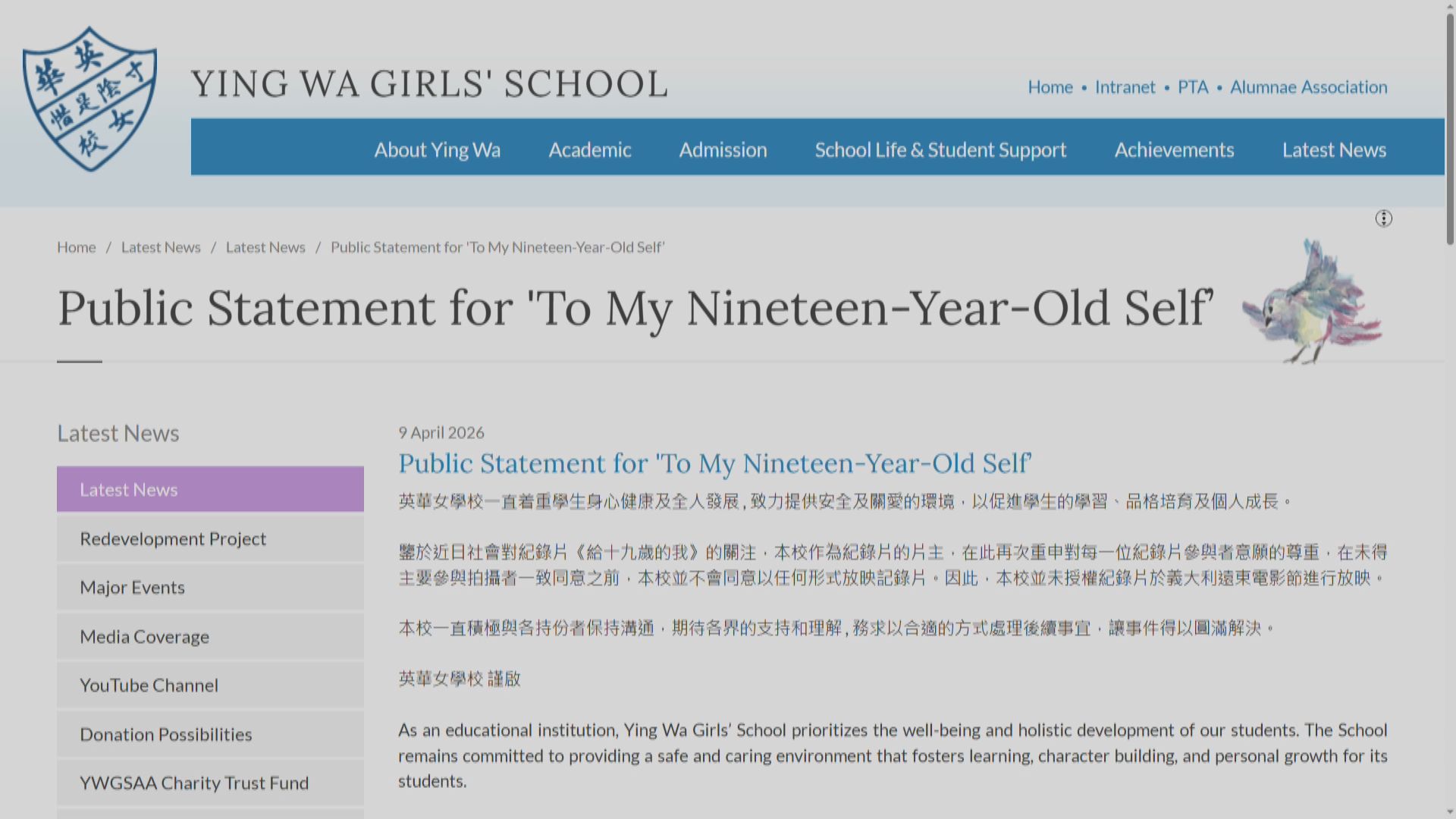Click the watercolor bird illustration
The width and height of the screenshot is (1456, 819).
(1312, 303)
